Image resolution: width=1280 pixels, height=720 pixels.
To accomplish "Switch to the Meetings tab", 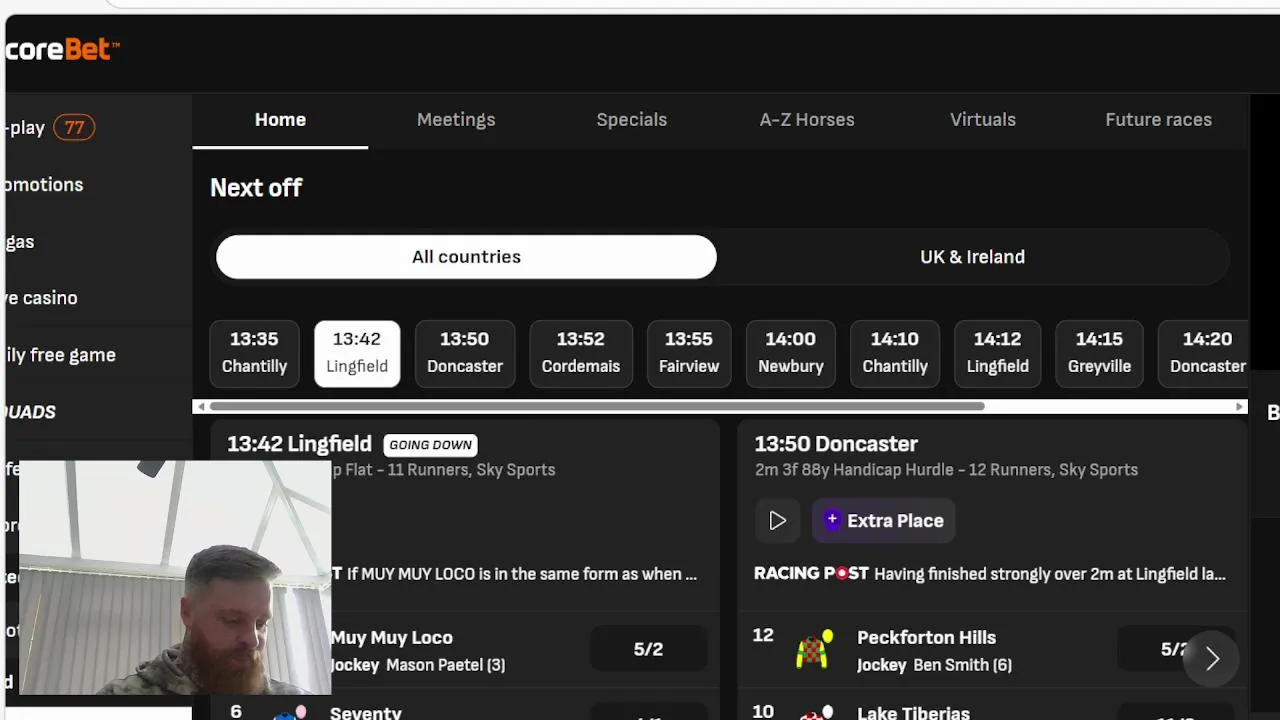I will tap(456, 120).
